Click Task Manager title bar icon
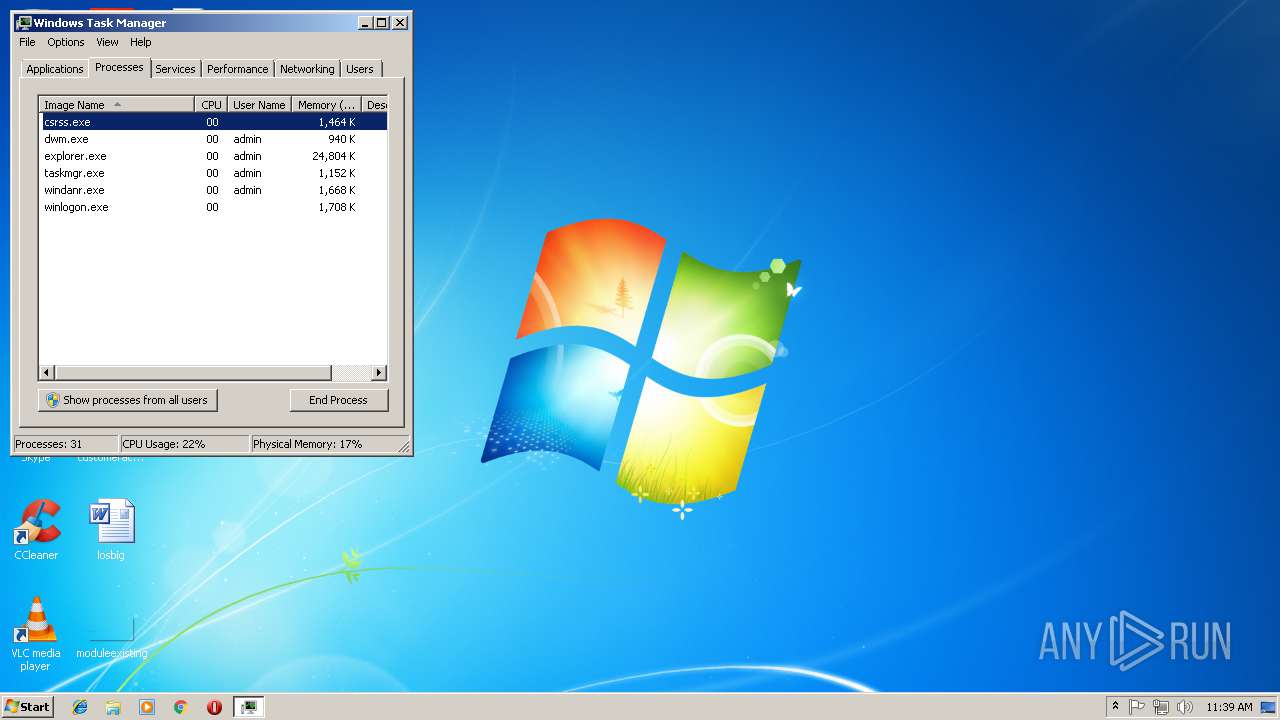The height and width of the screenshot is (720, 1280). [x=24, y=22]
